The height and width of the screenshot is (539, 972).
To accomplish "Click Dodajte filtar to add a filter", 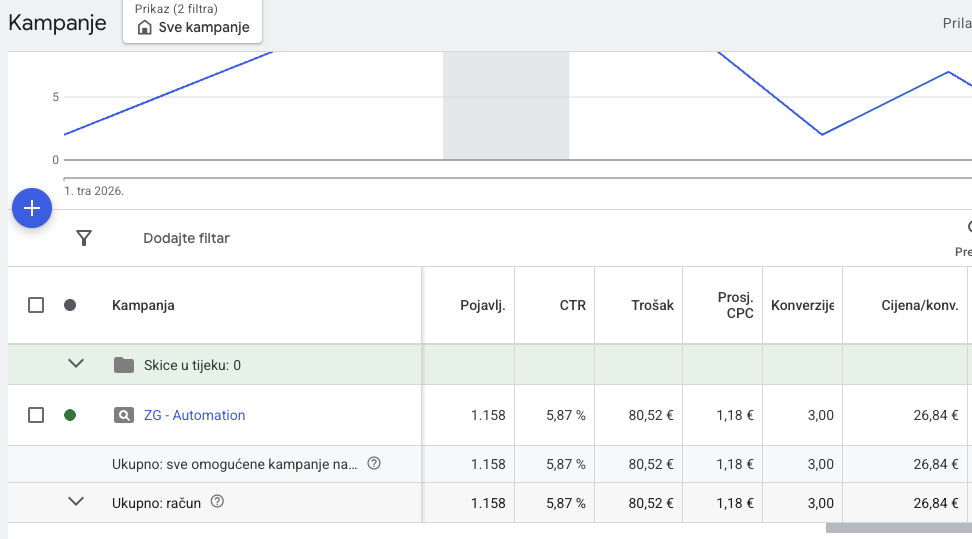I will pyautogui.click(x=186, y=238).
